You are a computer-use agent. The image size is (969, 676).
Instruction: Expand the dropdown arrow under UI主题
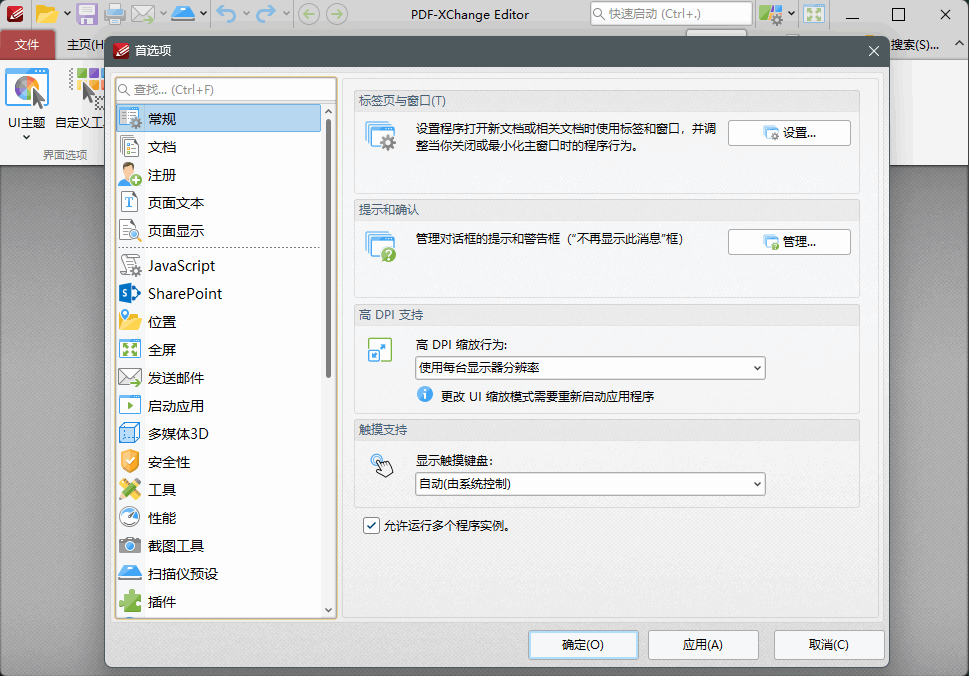(27, 137)
